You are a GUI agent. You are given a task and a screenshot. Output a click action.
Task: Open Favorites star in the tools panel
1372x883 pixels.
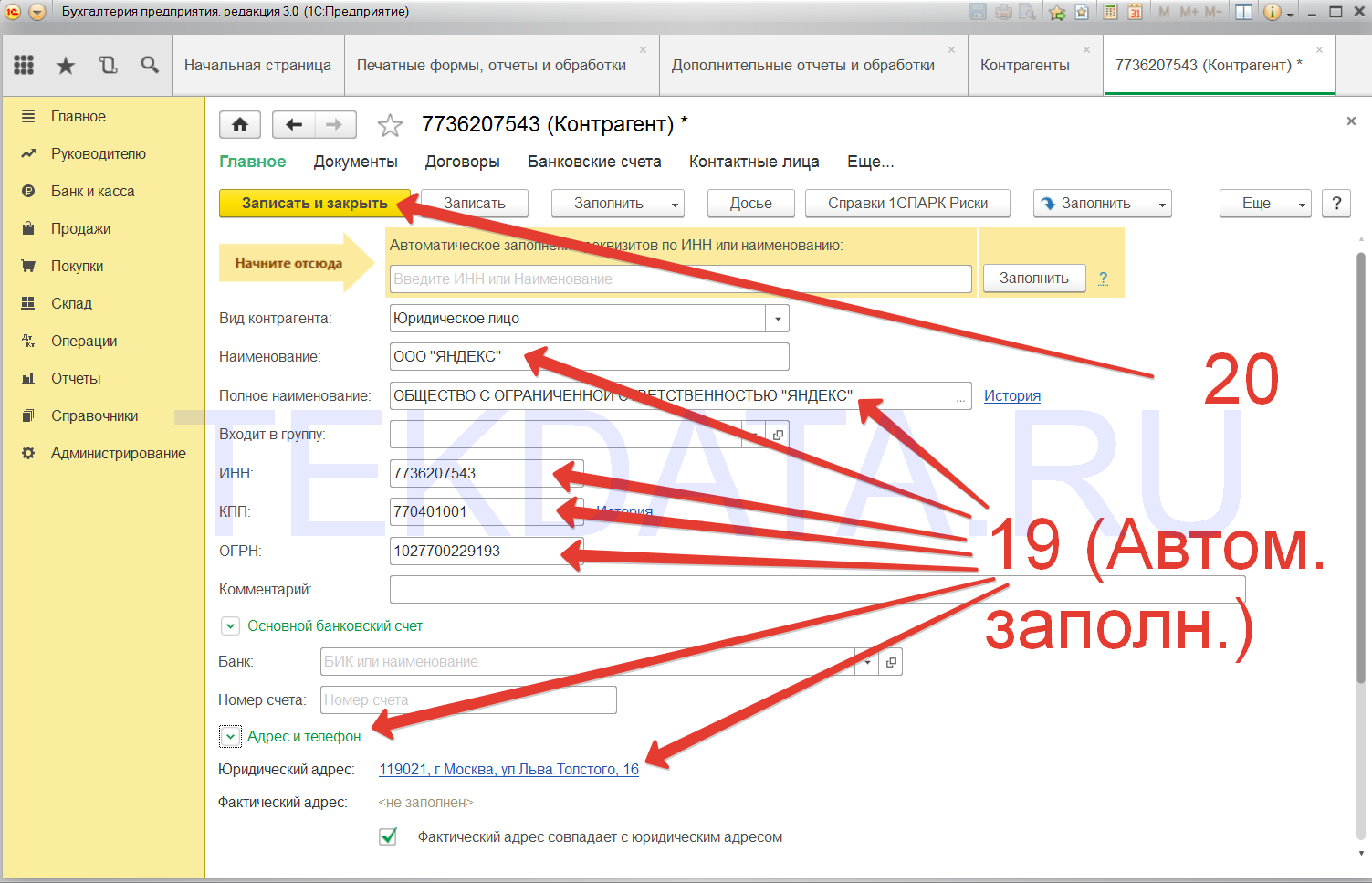pos(66,65)
